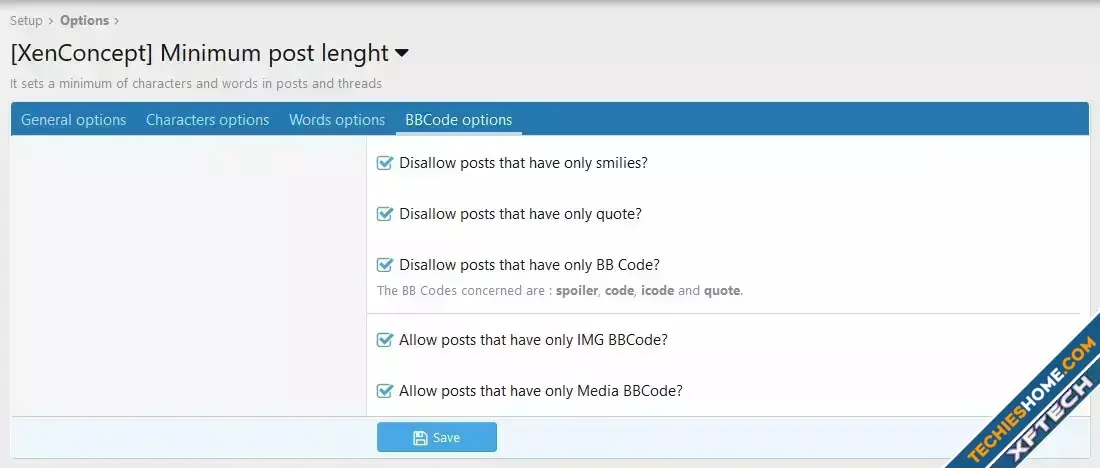Expand the dropdown arrow beside the page title
This screenshot has width=1100, height=468.
(x=402, y=53)
